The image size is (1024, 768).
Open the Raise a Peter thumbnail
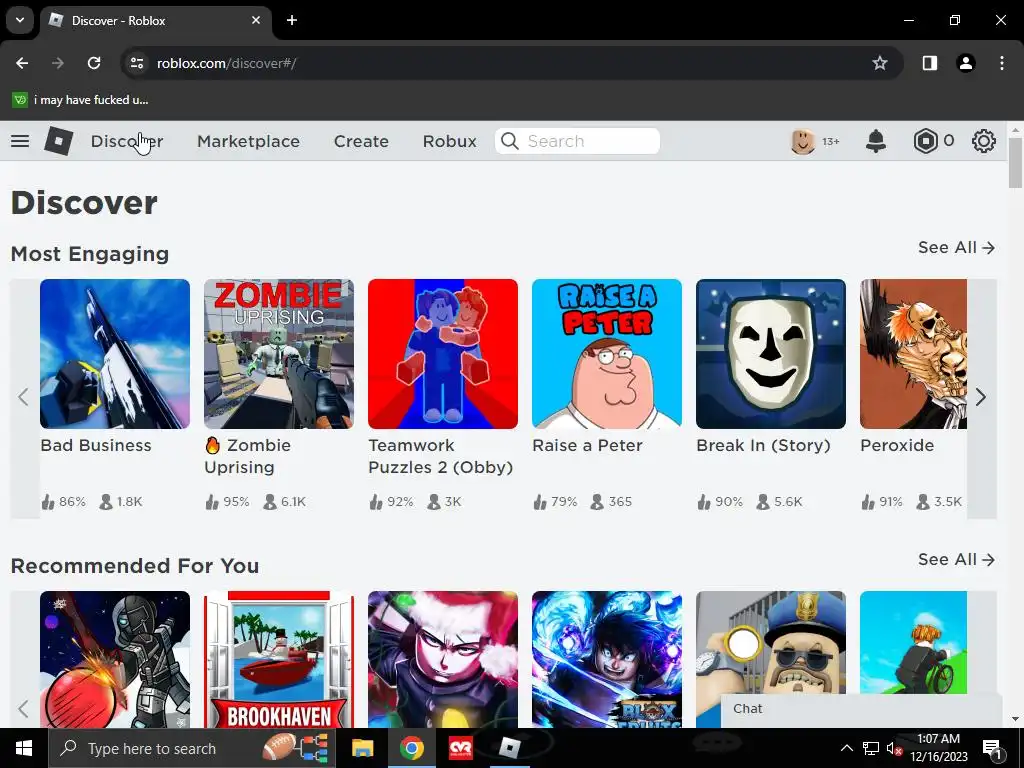click(x=607, y=354)
